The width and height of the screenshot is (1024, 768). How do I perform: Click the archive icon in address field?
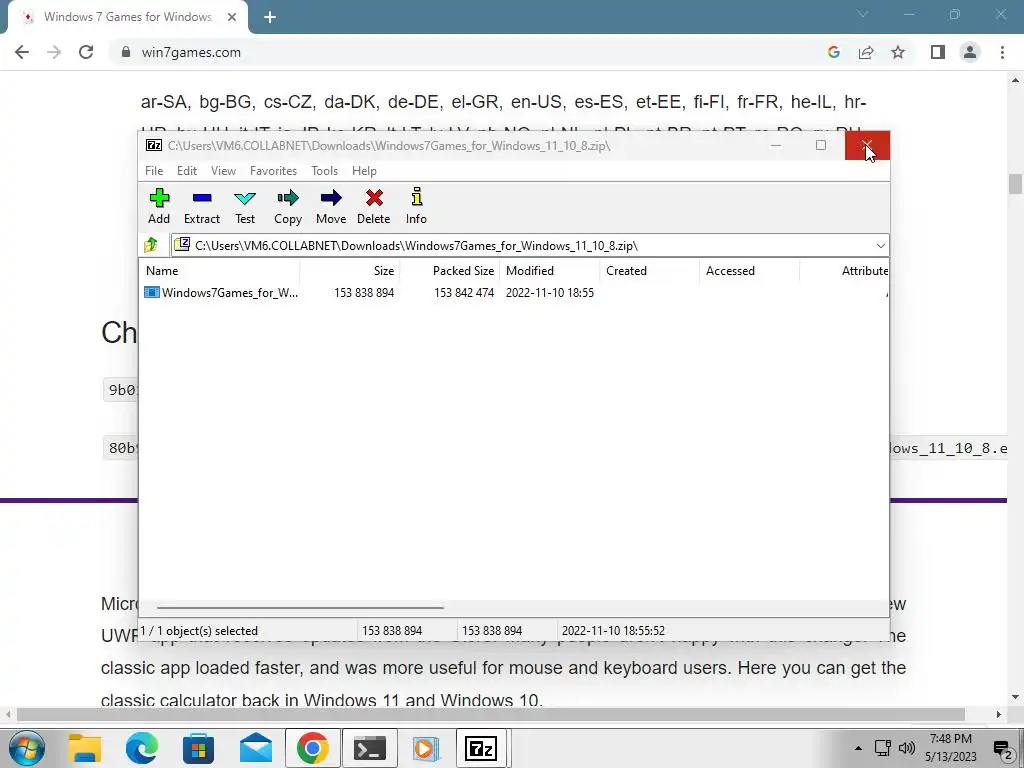click(182, 244)
